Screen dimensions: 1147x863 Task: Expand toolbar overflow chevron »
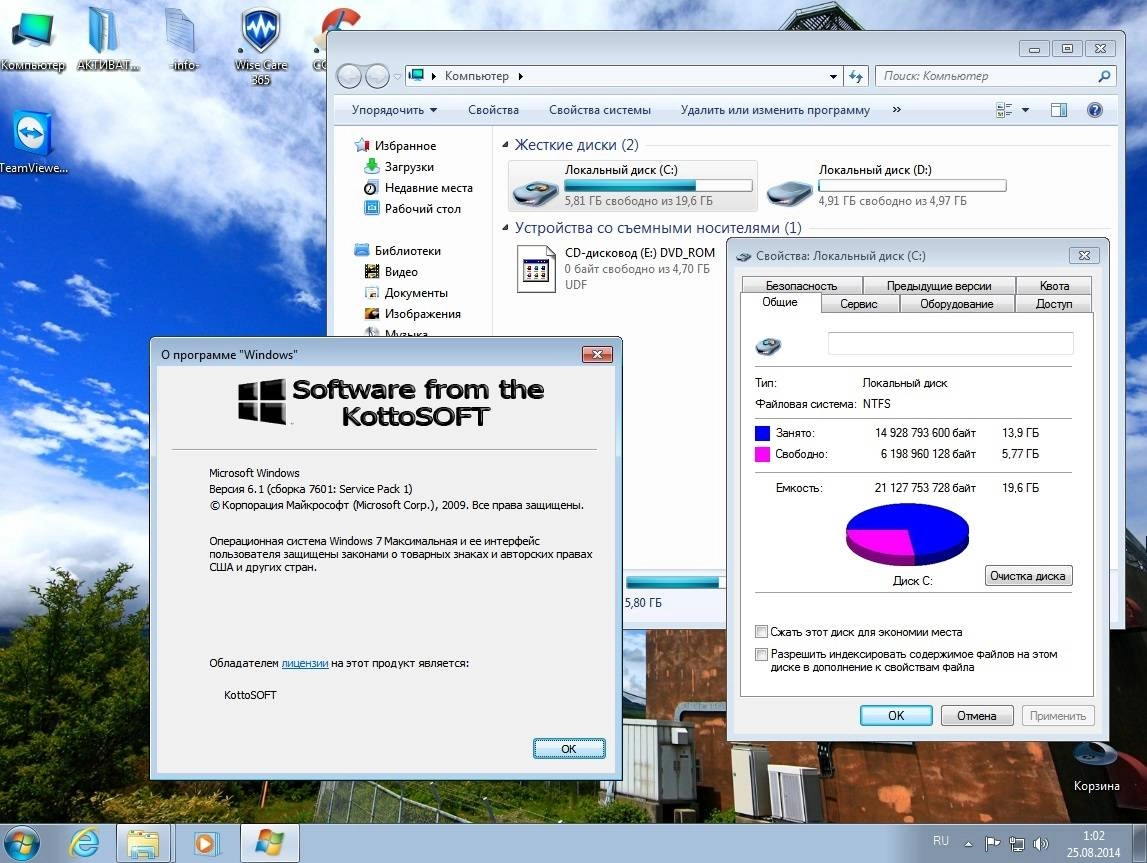tap(896, 110)
